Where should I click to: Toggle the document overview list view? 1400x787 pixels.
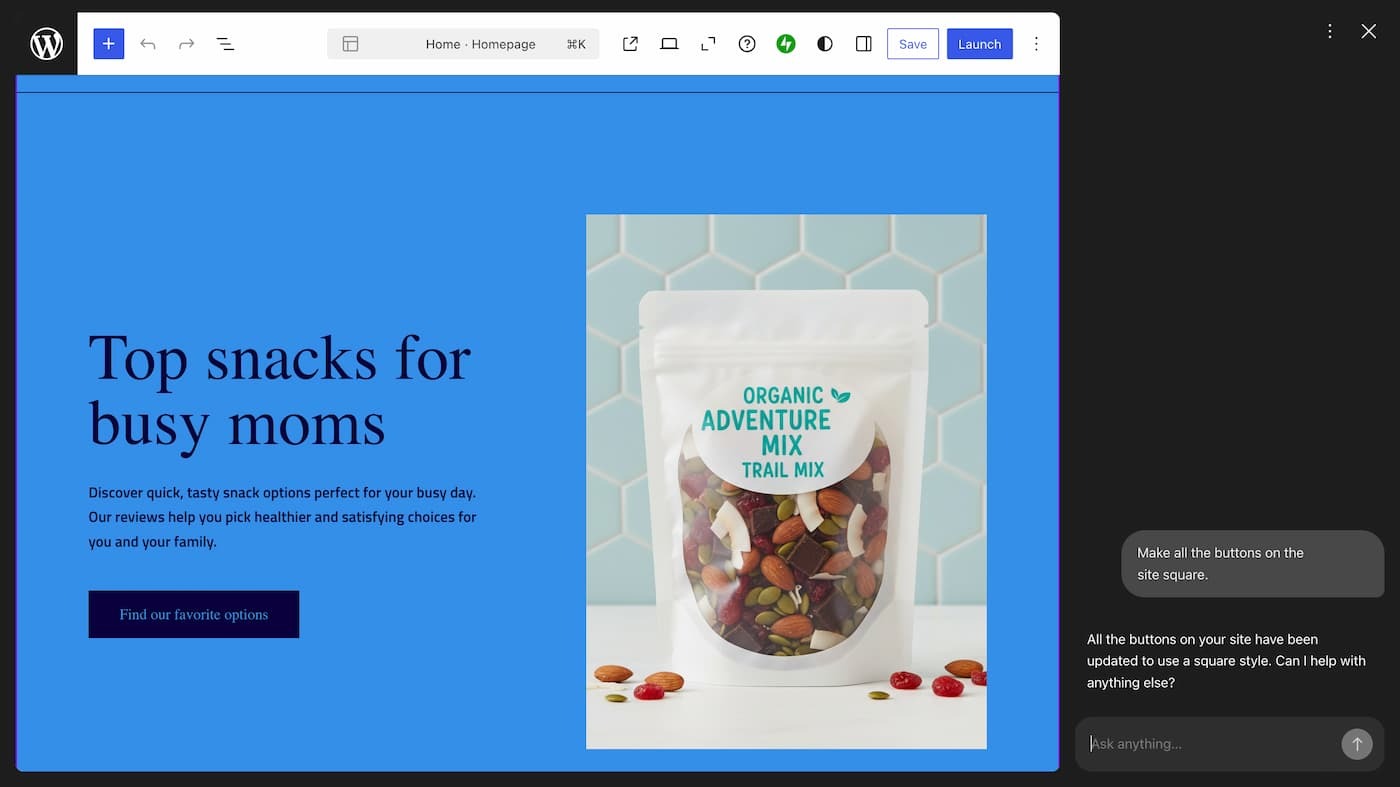225,44
